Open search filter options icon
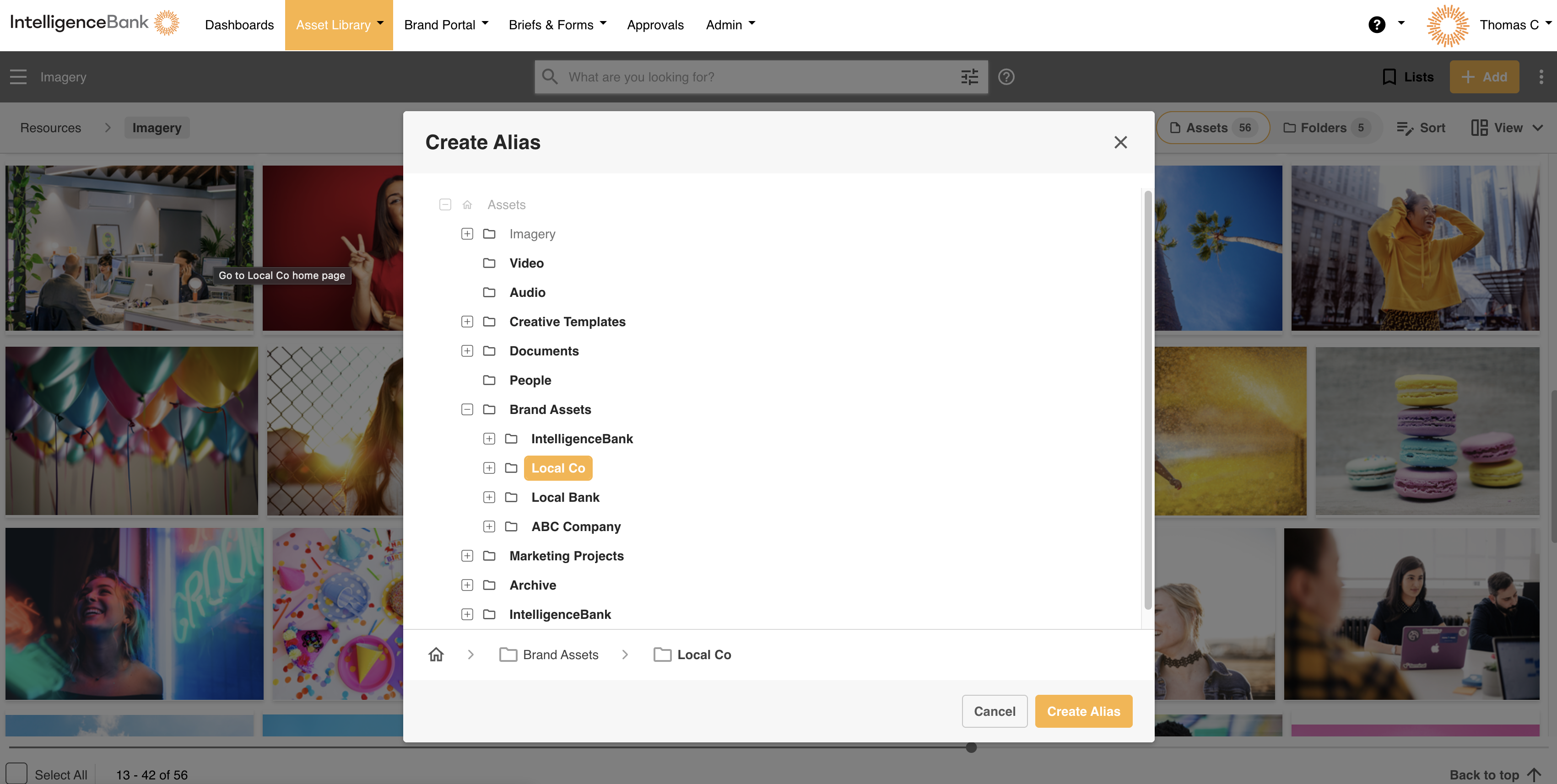The height and width of the screenshot is (784, 1557). tap(969, 77)
